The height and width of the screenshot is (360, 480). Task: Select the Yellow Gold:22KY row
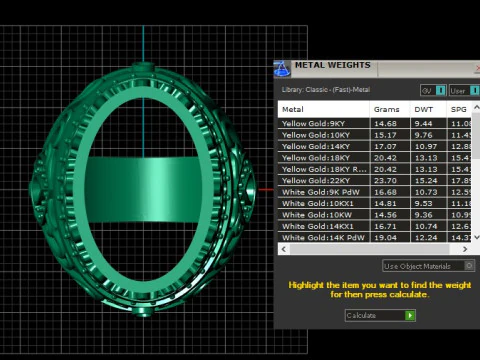tap(375, 181)
